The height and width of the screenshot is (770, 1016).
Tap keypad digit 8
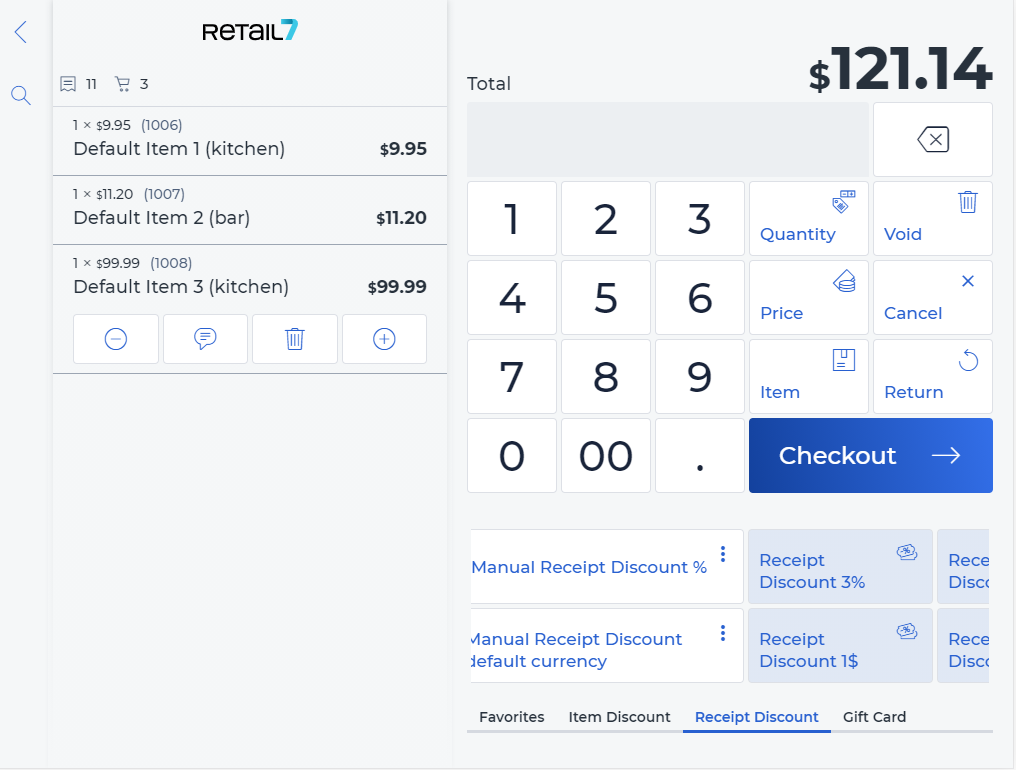[x=606, y=377]
